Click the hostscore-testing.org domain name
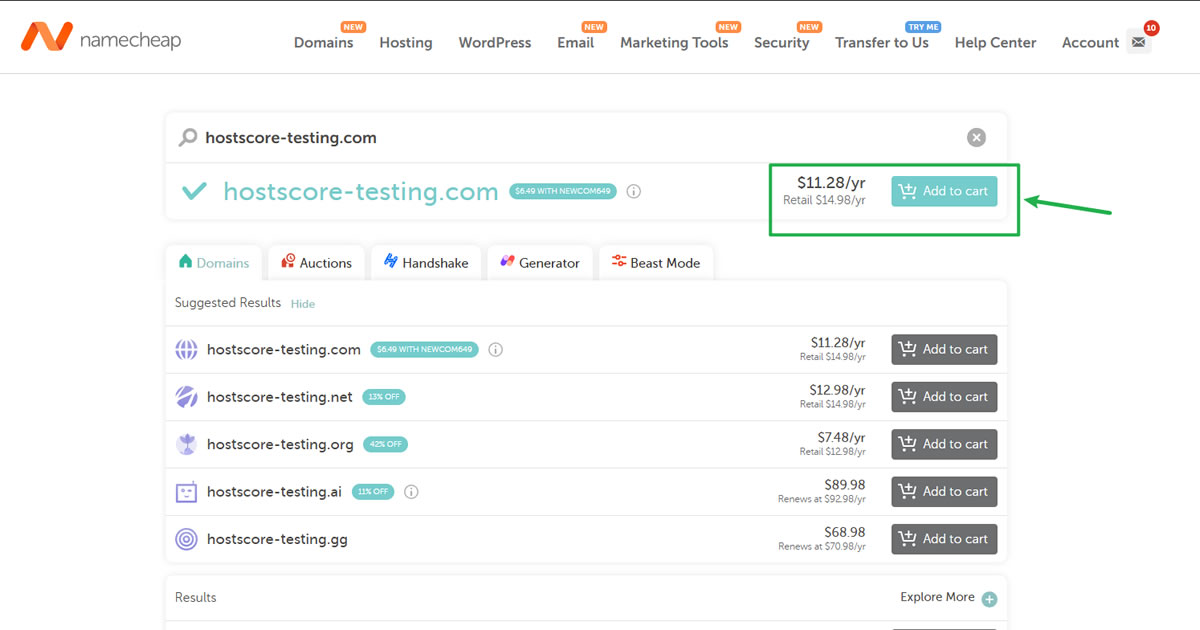This screenshot has height=630, width=1200. (280, 445)
